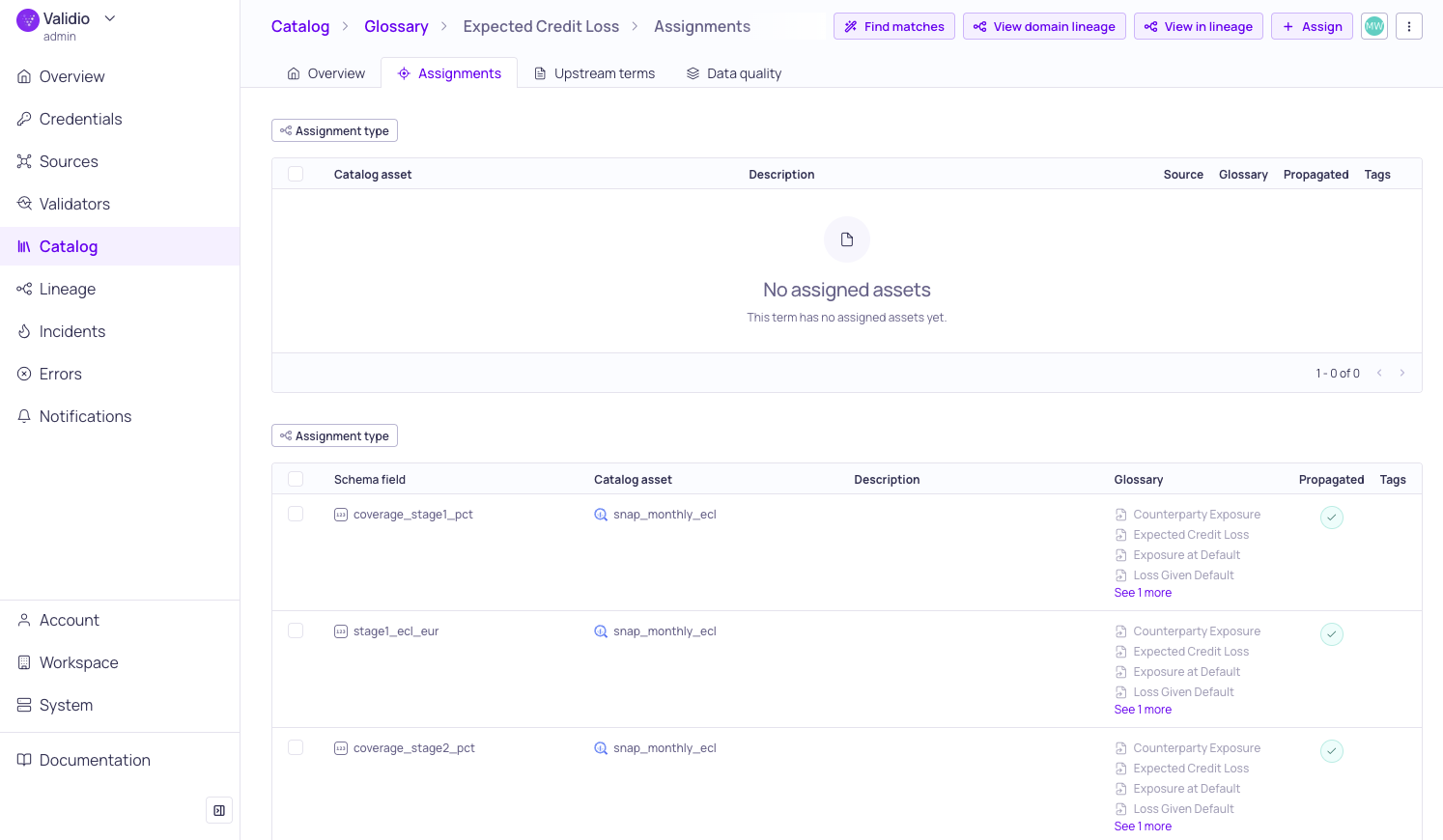Screen dimensions: 1443x840
Task: Click the Notifications bell icon
Action: tap(24, 416)
